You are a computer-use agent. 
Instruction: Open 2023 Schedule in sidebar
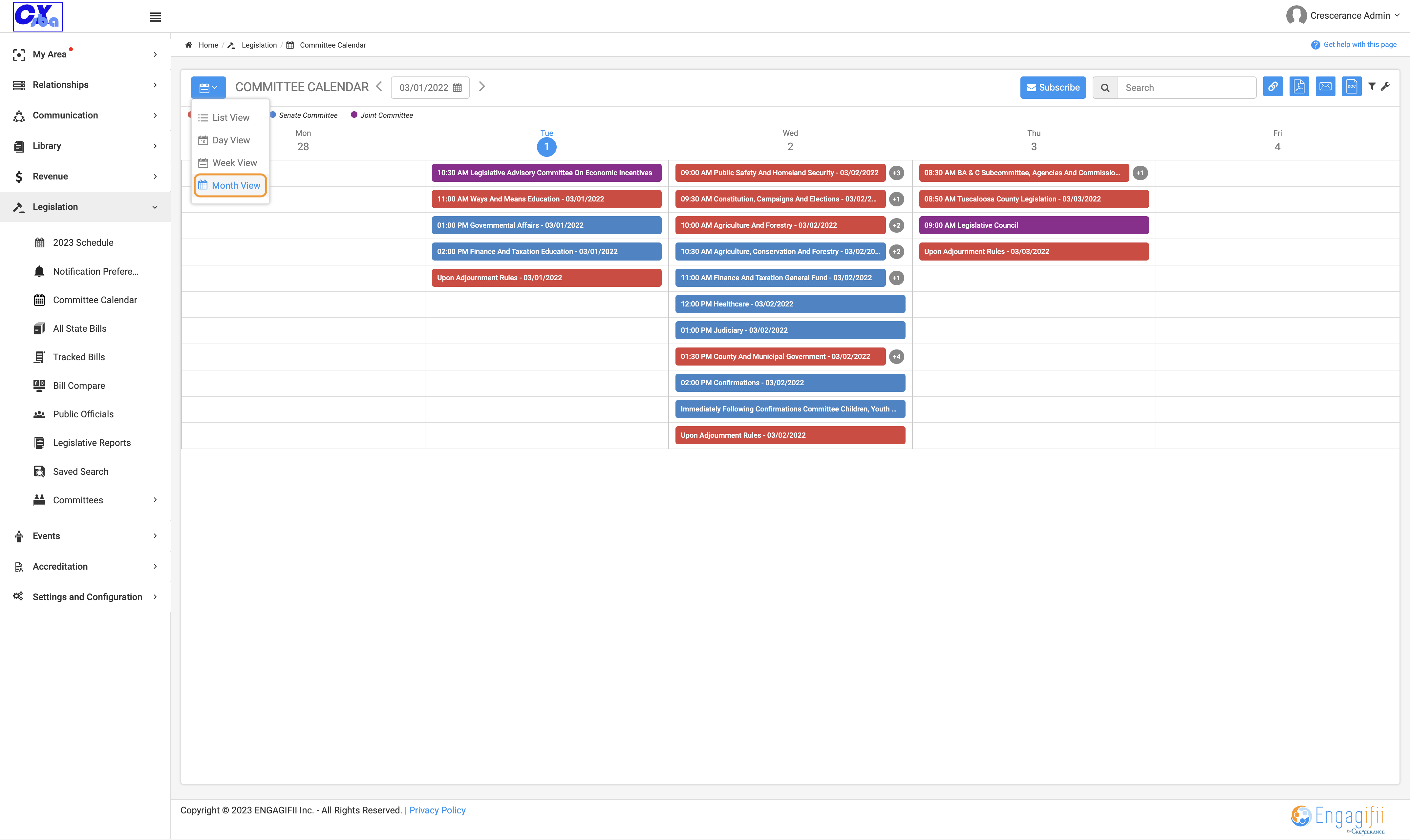83,242
